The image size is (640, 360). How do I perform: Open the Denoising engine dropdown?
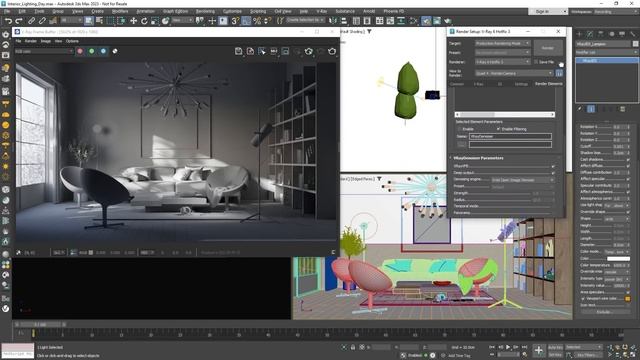522,180
